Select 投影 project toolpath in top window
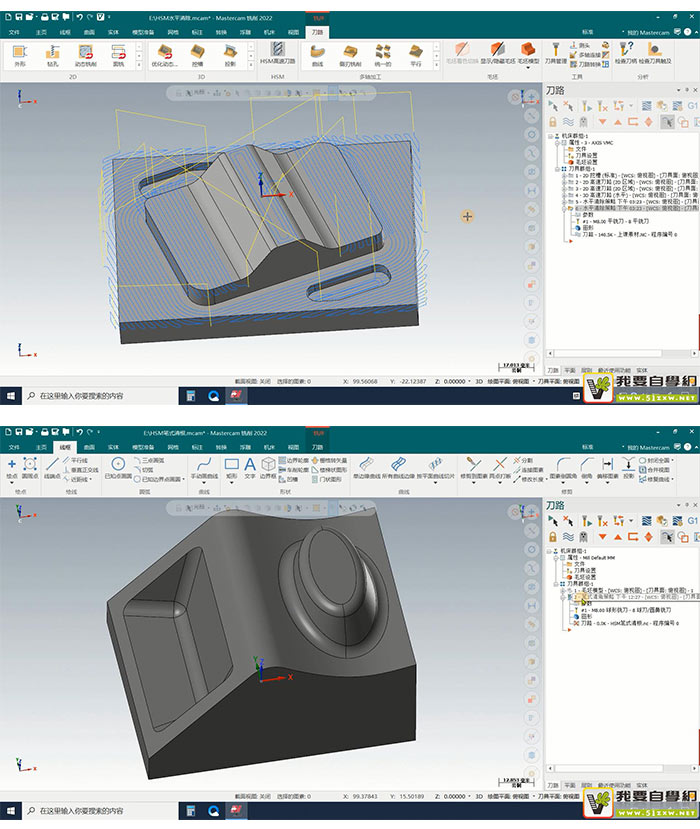The height and width of the screenshot is (829, 700). (x=230, y=56)
